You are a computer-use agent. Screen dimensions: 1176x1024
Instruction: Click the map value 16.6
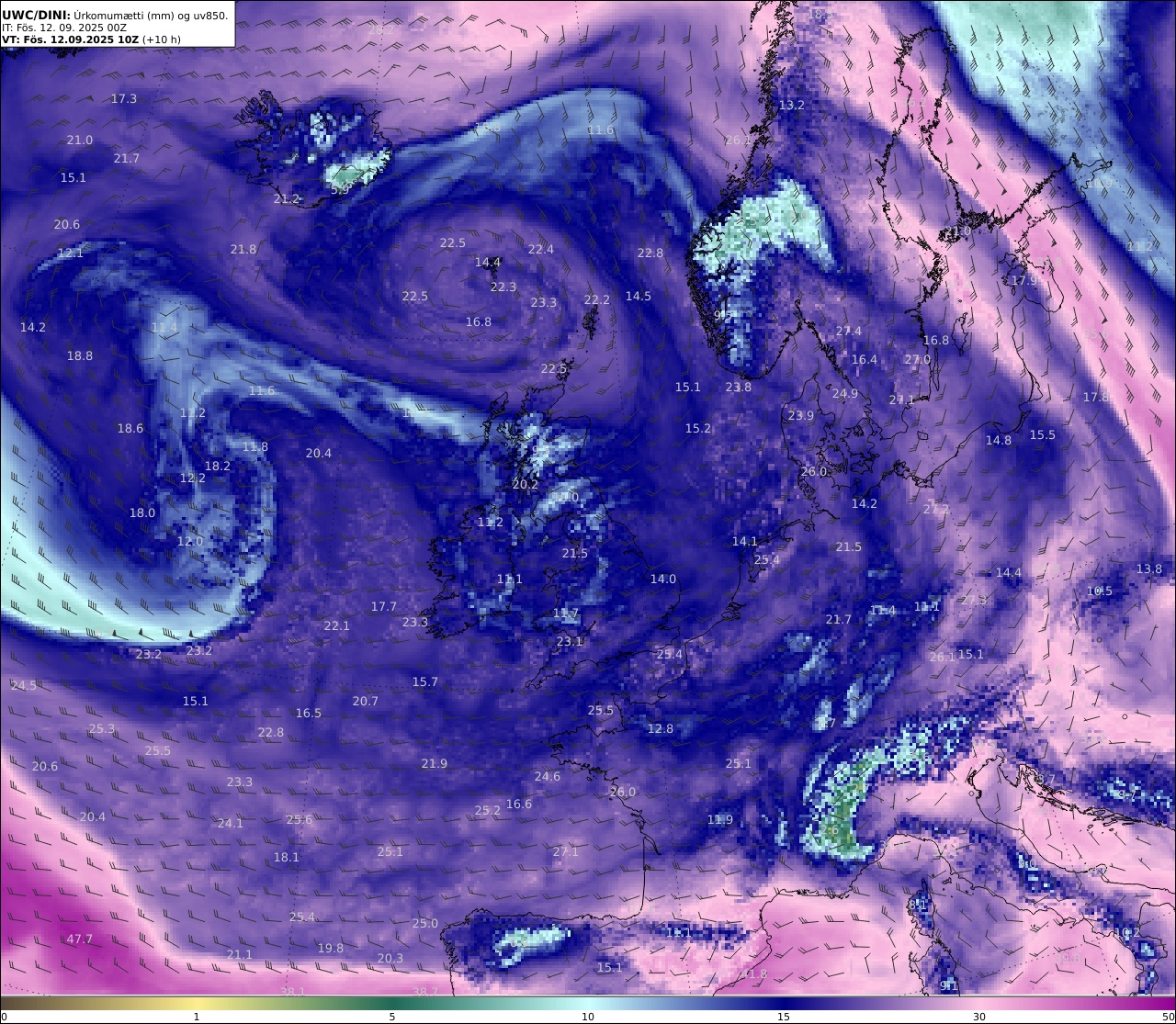[519, 804]
